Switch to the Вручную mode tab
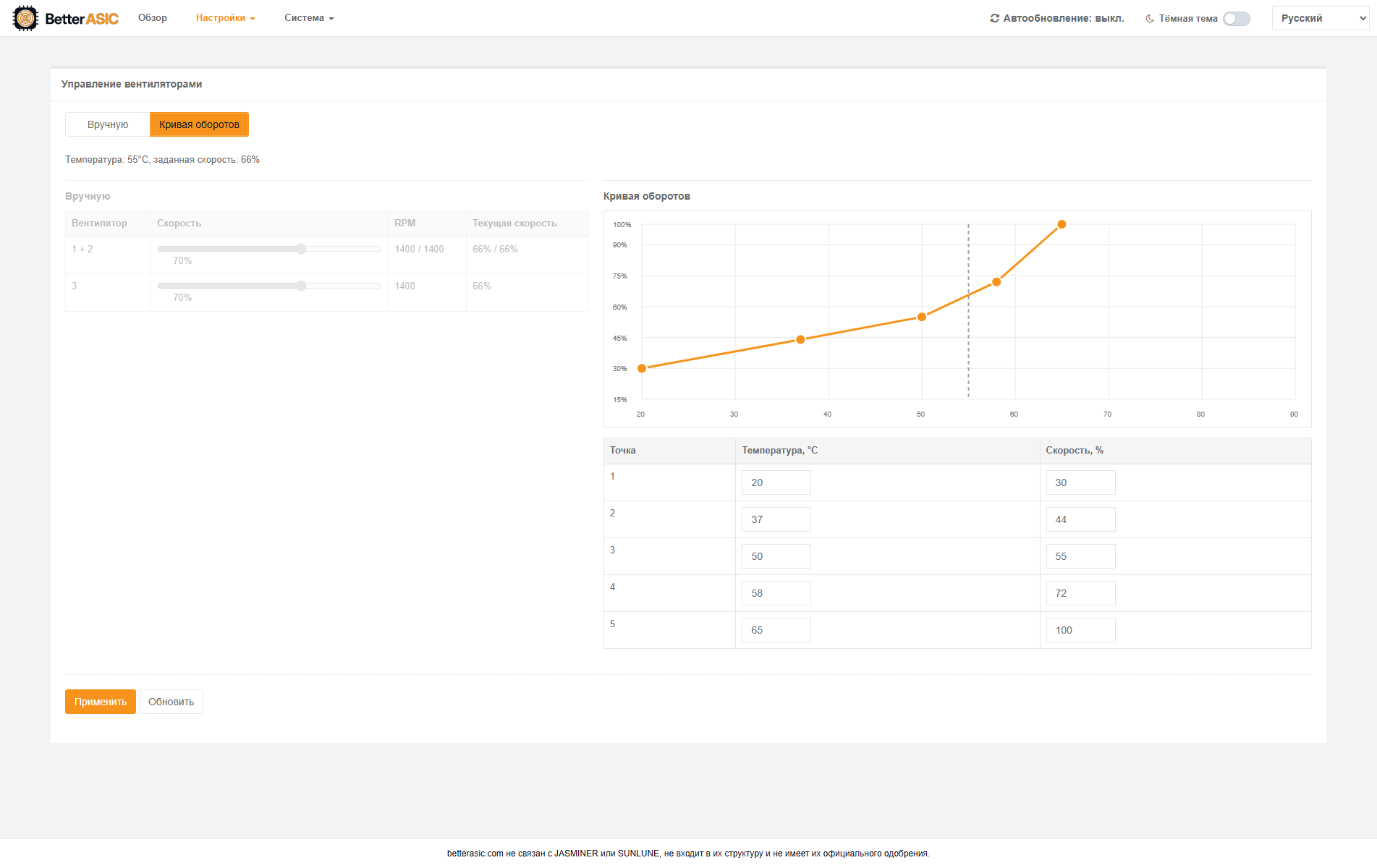The width and height of the screenshot is (1377, 868). [x=108, y=124]
